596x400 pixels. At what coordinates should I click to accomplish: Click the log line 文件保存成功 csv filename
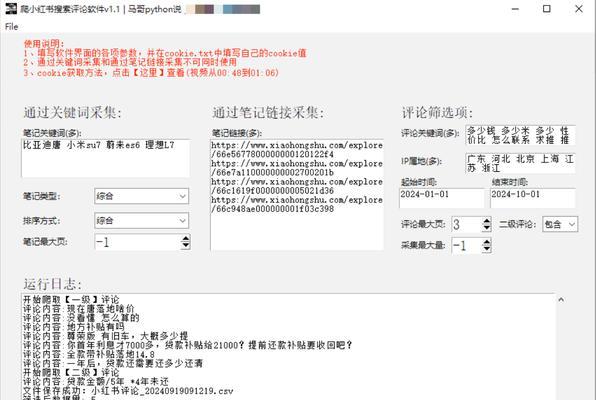pyautogui.click(x=128, y=390)
